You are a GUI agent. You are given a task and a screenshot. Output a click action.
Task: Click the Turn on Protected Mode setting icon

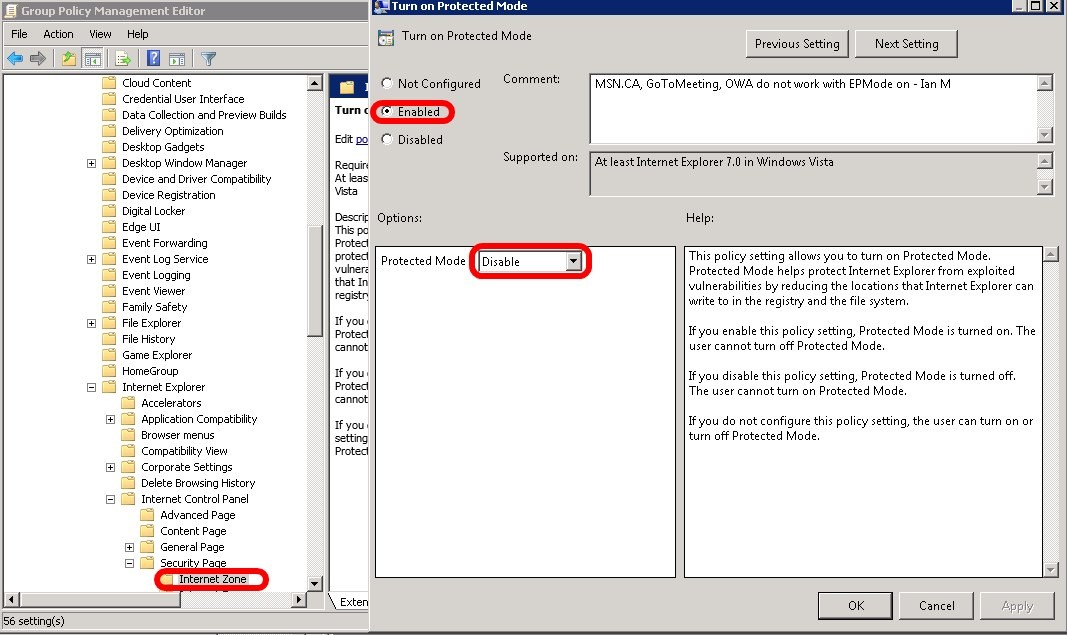click(385, 35)
